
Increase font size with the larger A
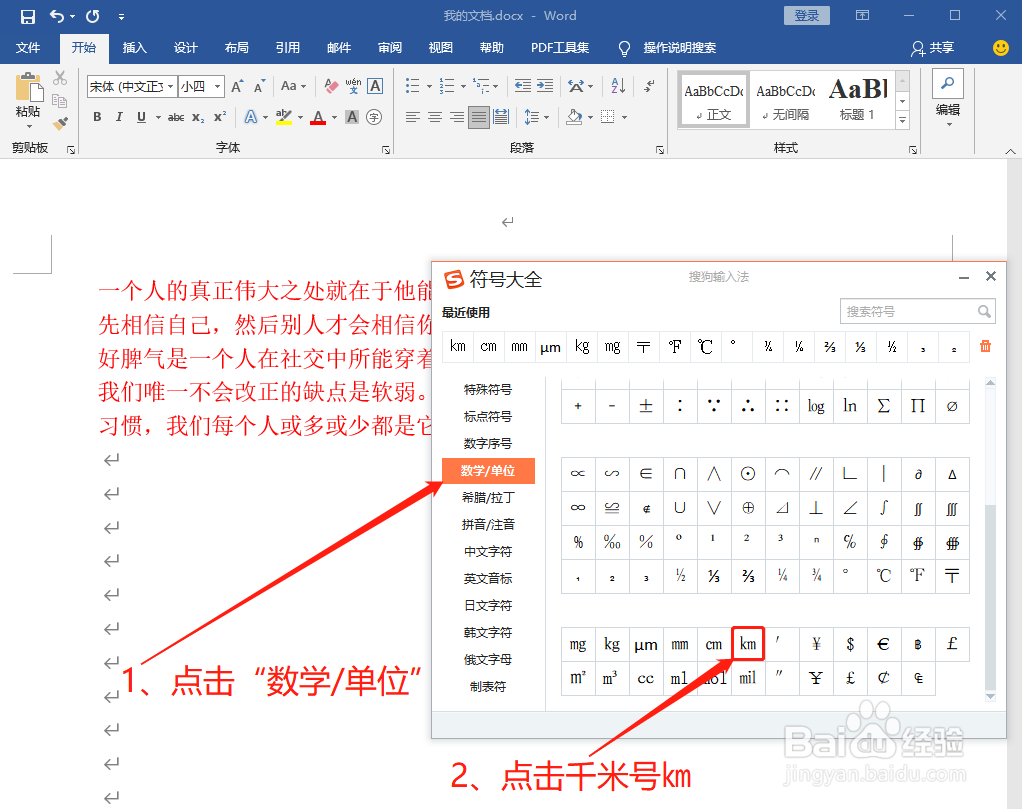[x=237, y=86]
